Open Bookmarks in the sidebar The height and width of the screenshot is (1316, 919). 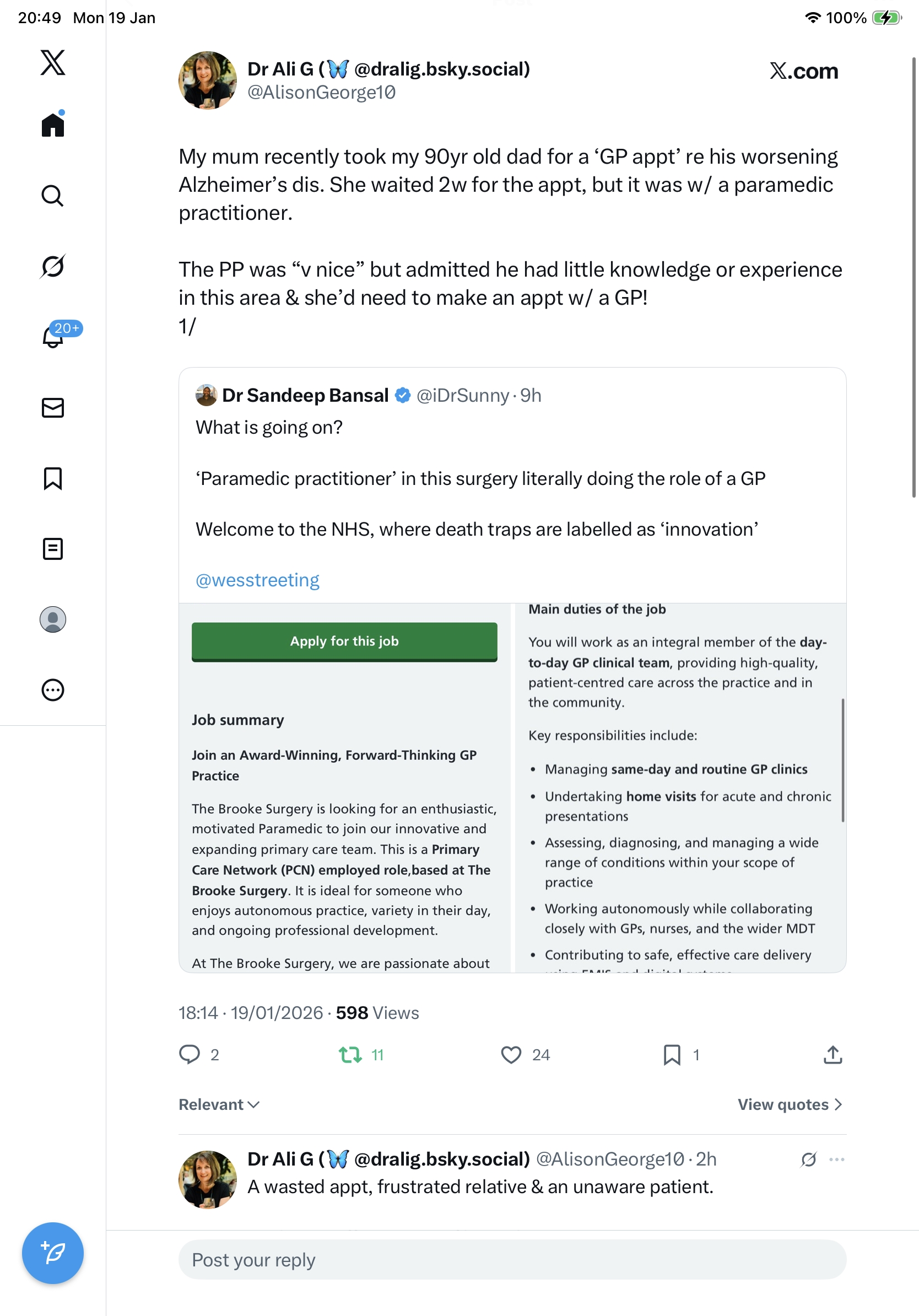pyautogui.click(x=53, y=478)
